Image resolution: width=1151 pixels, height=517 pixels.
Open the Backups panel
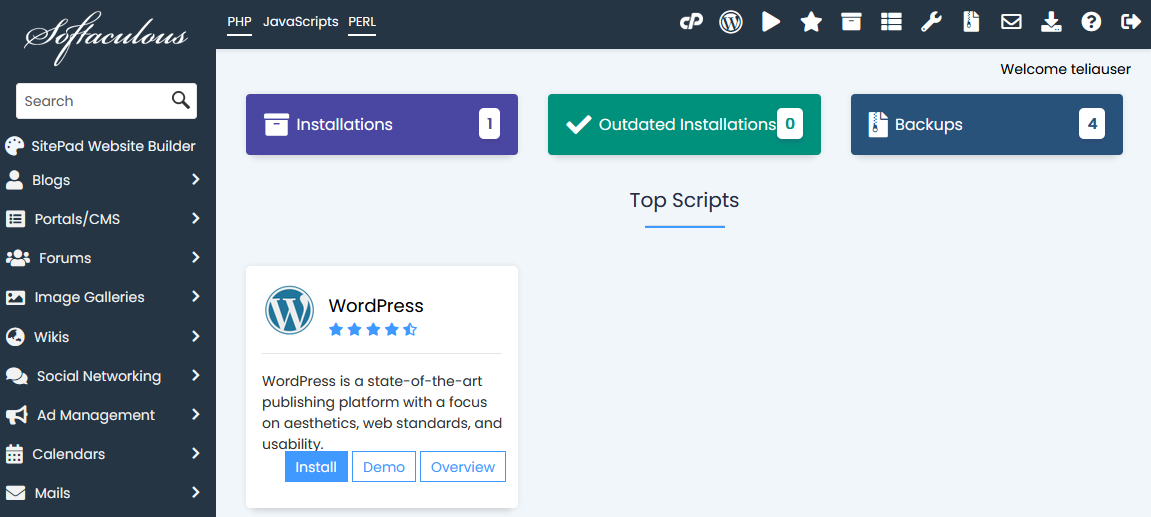pos(987,124)
